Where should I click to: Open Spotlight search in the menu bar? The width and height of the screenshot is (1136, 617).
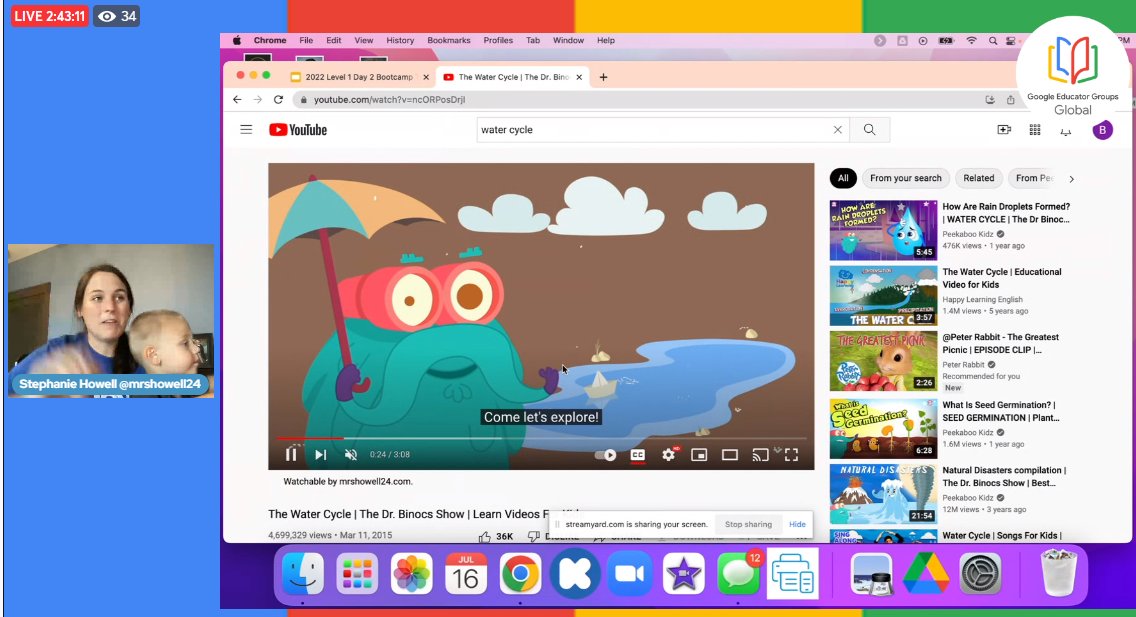pyautogui.click(x=993, y=41)
